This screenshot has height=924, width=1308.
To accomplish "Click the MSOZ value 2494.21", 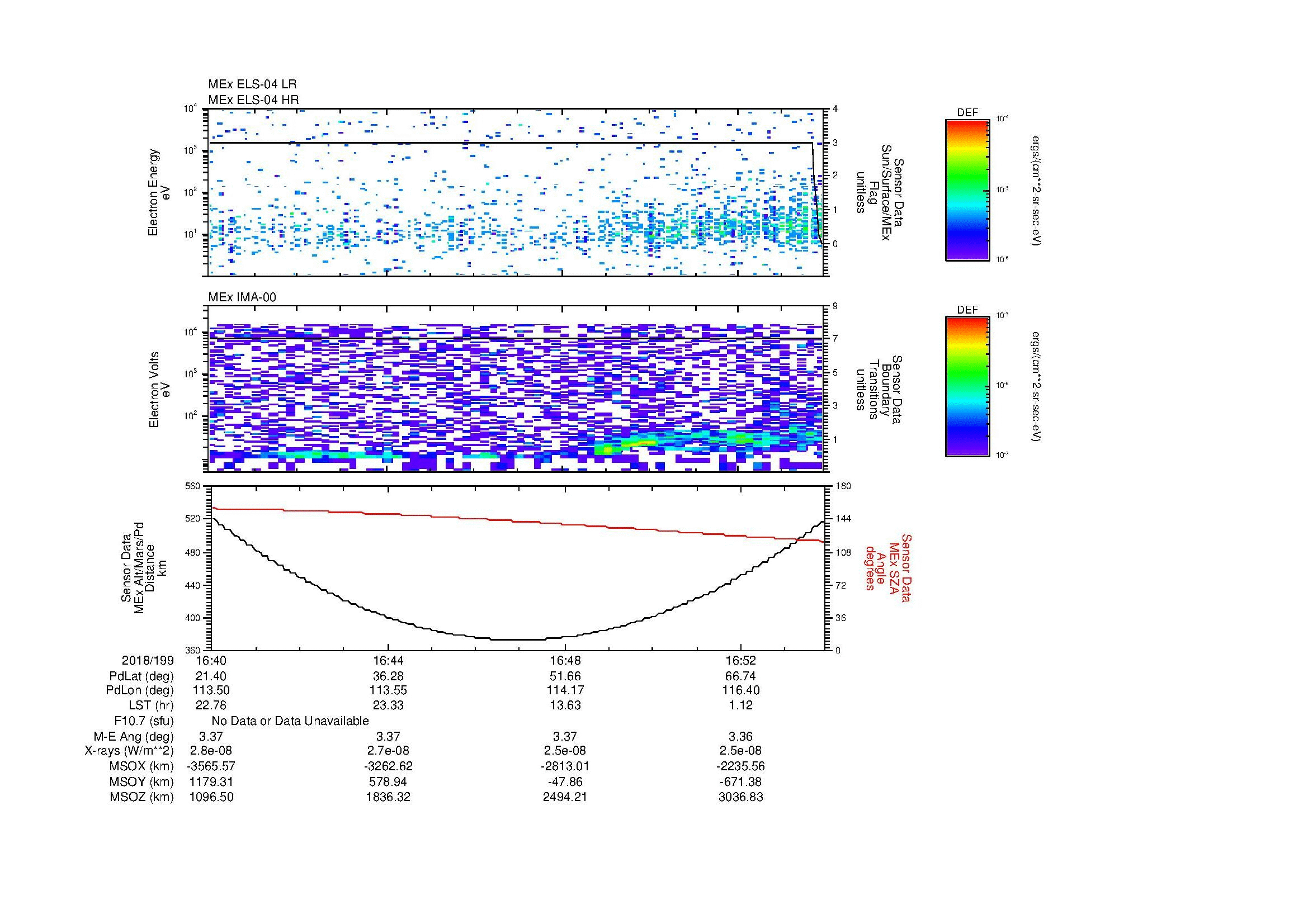I will click(565, 797).
